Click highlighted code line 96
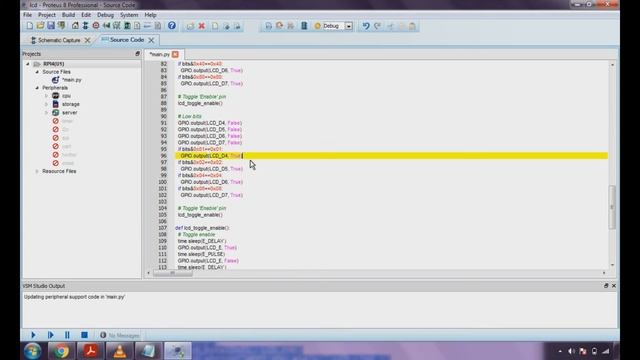 click(391, 156)
